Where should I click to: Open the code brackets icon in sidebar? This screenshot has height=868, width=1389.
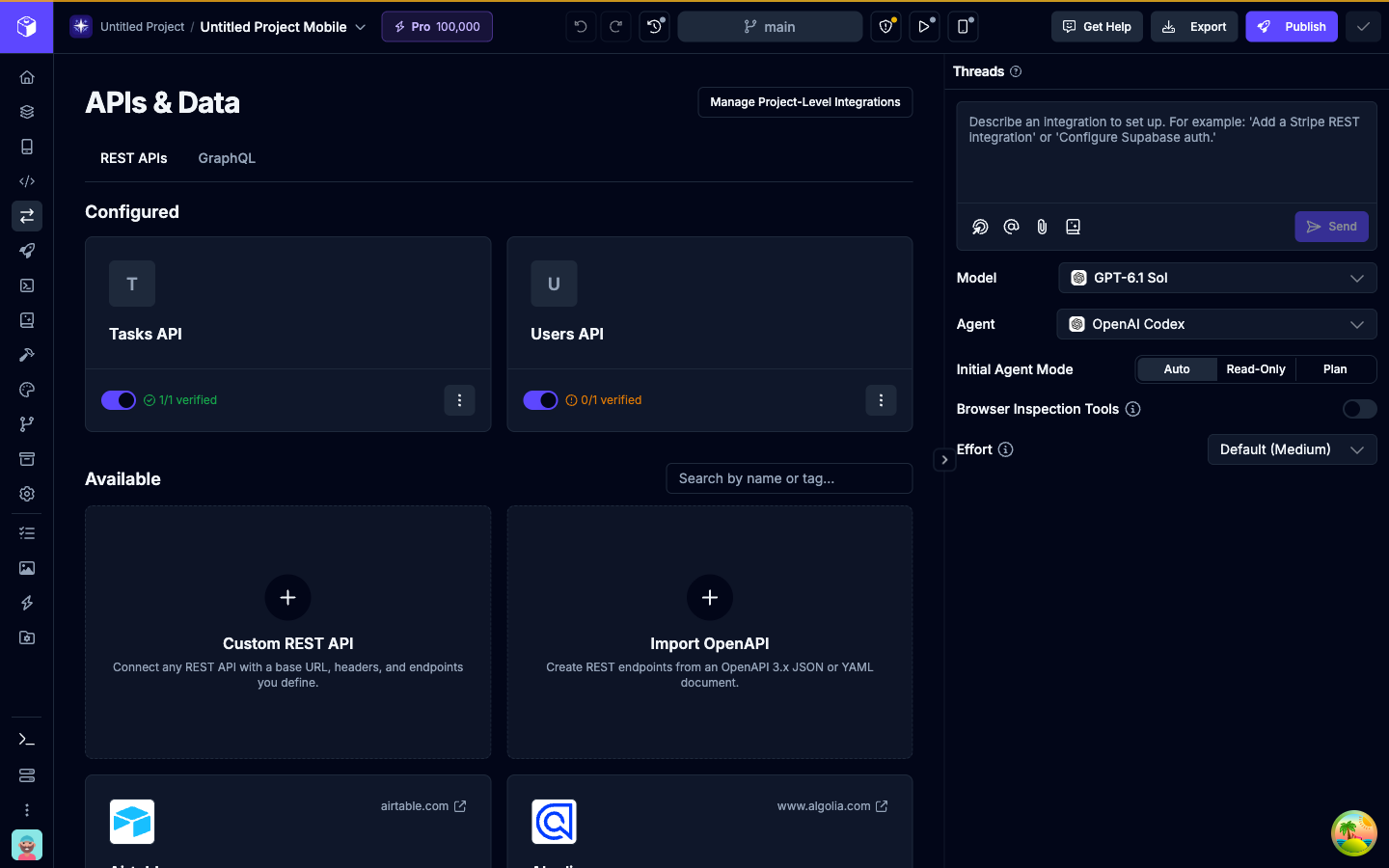point(27,181)
